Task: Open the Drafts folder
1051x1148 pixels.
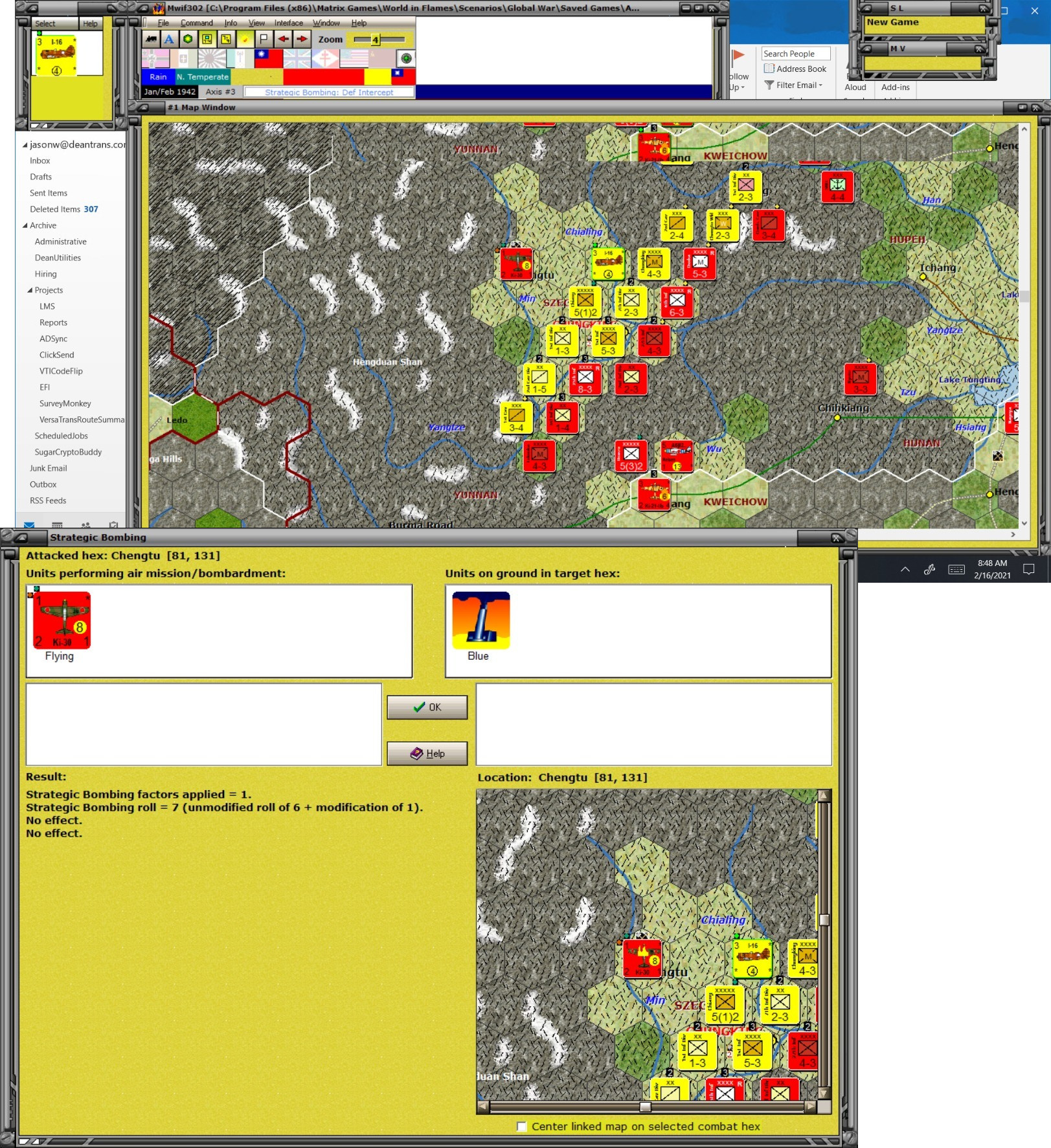Action: [41, 177]
